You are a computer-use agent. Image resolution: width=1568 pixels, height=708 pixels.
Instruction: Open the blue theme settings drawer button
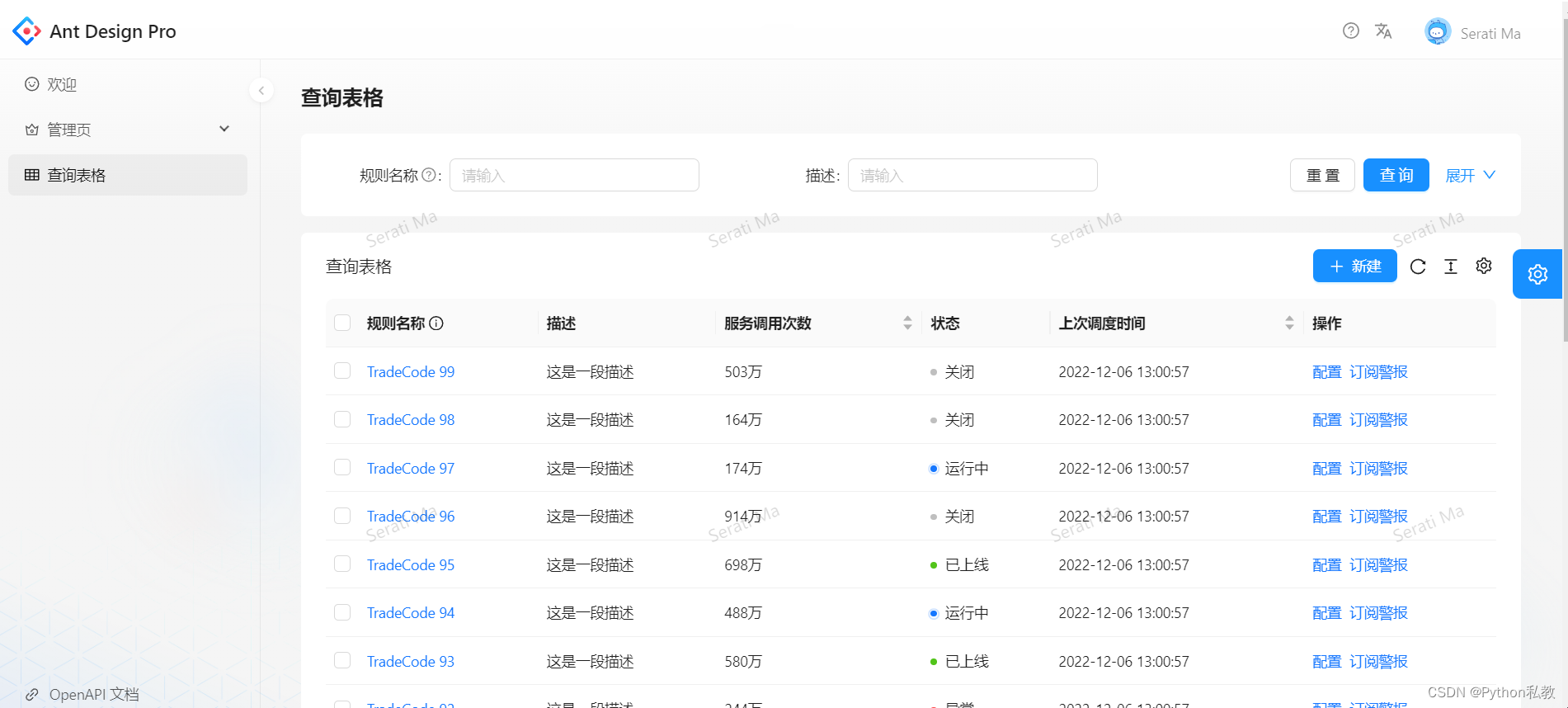1537,274
